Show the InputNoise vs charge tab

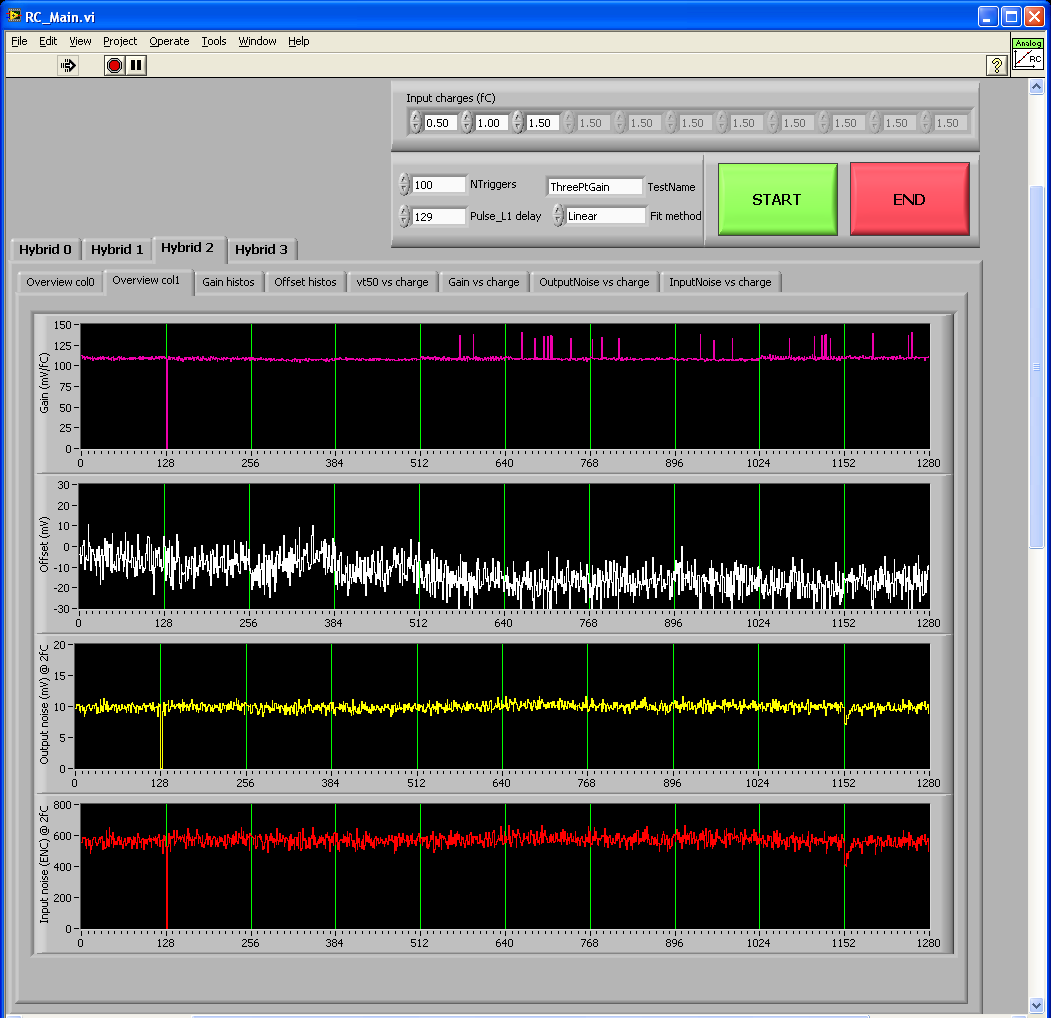720,282
